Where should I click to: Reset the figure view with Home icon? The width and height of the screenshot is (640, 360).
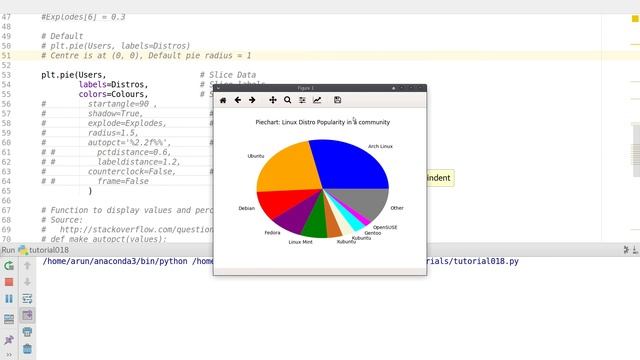pos(223,100)
